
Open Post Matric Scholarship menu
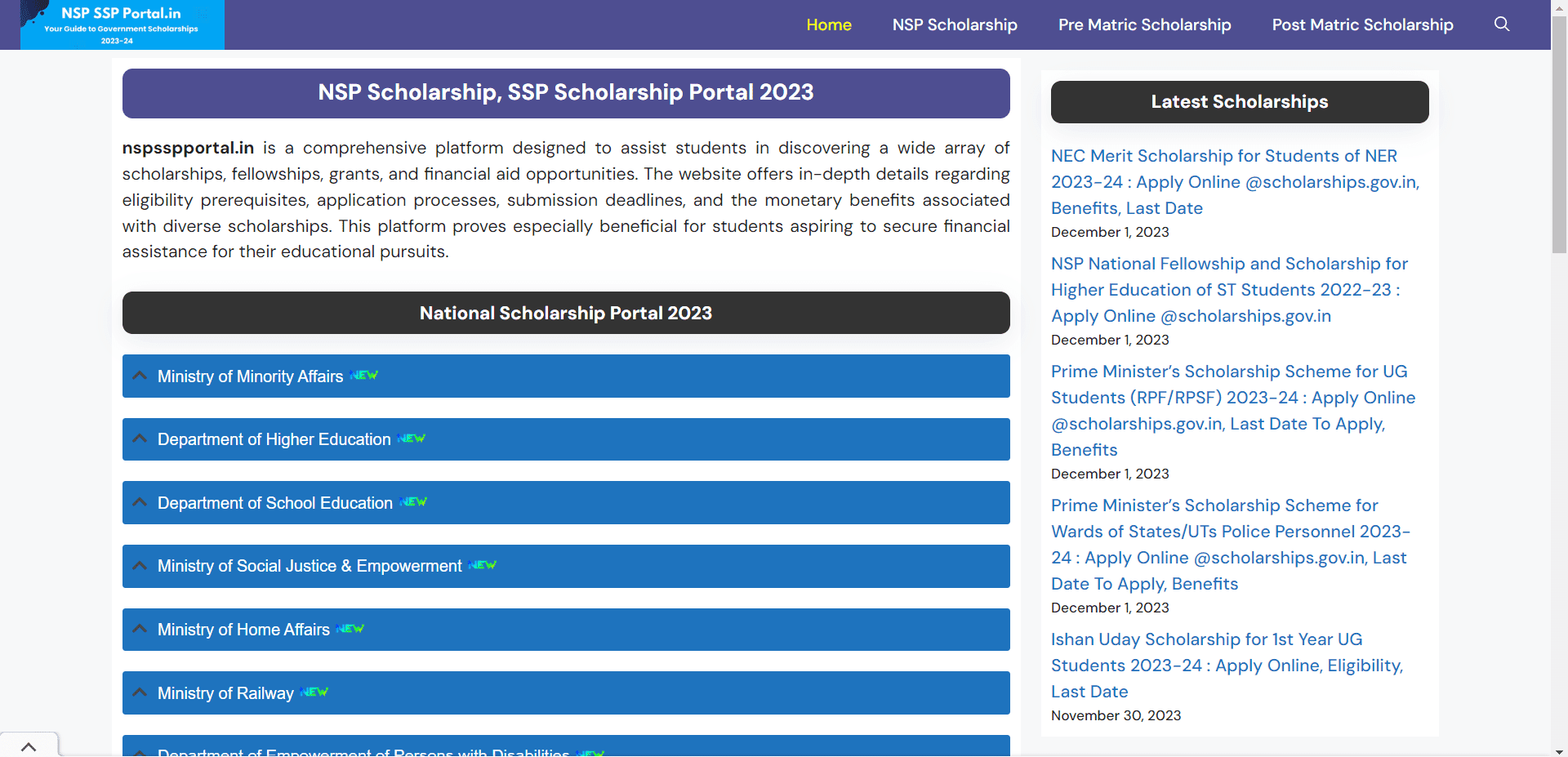[x=1362, y=24]
